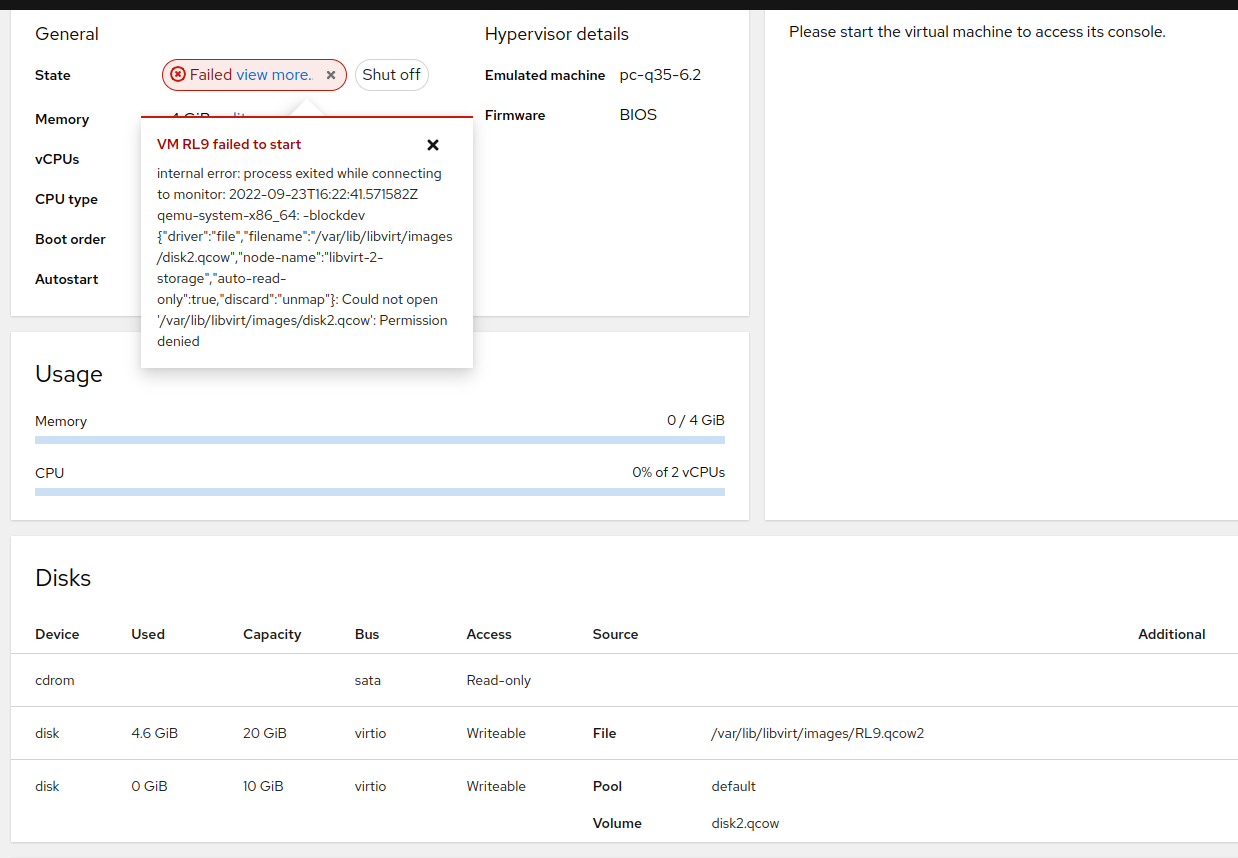The width and height of the screenshot is (1238, 858).
Task: Click the red Failed status icon
Action: [x=180, y=74]
